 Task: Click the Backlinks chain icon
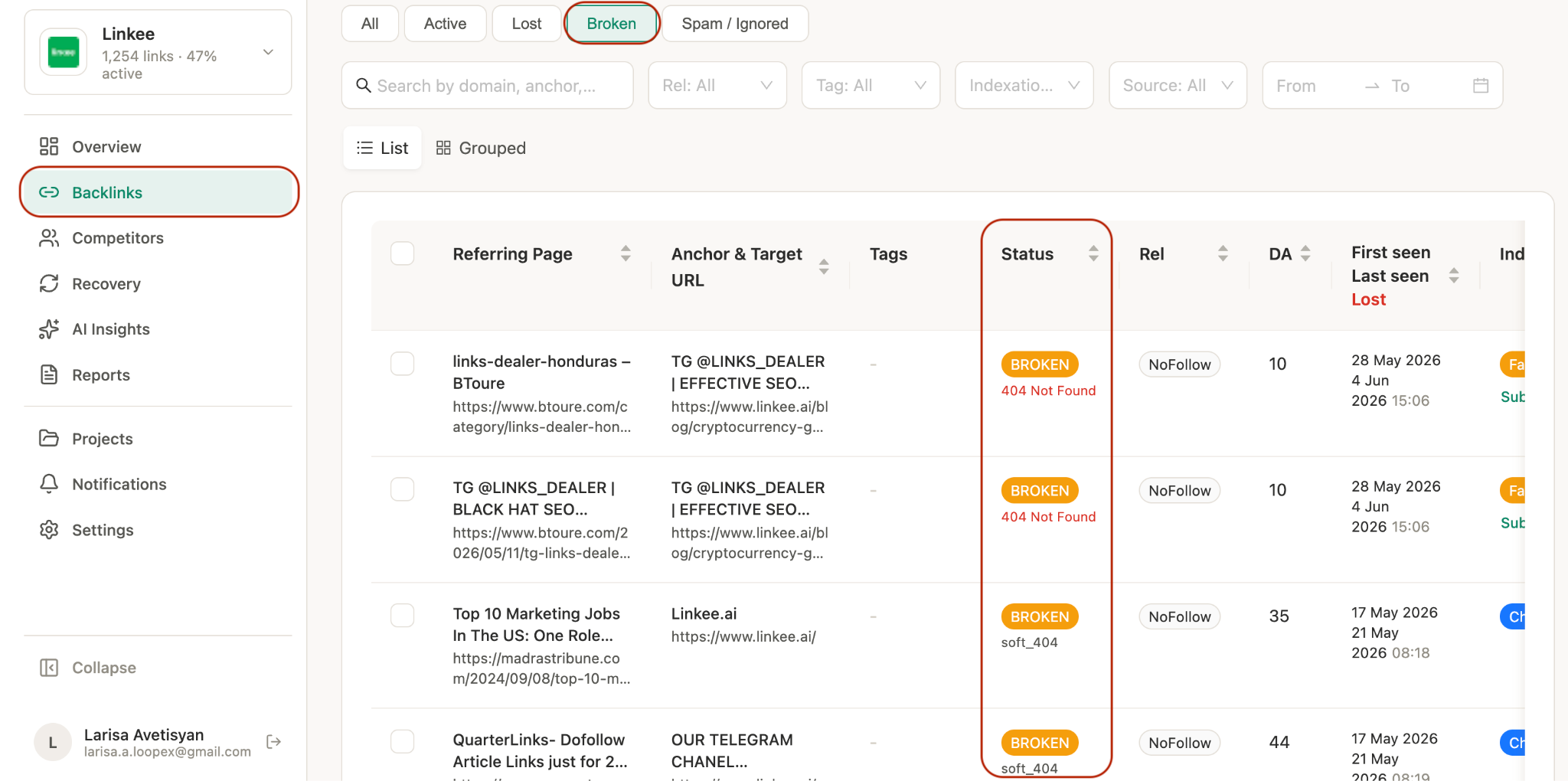point(49,192)
